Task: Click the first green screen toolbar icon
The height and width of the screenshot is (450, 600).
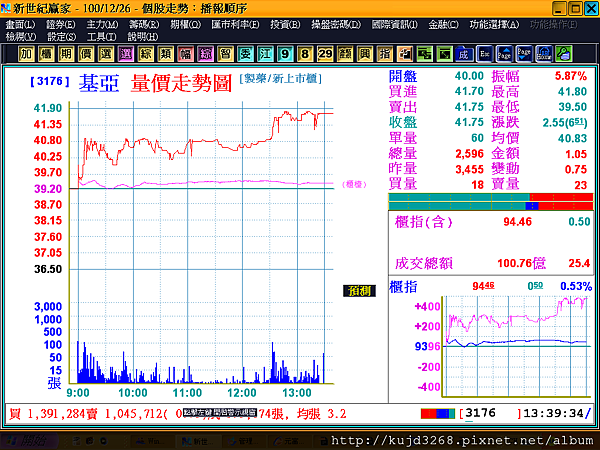Action: click(424, 54)
